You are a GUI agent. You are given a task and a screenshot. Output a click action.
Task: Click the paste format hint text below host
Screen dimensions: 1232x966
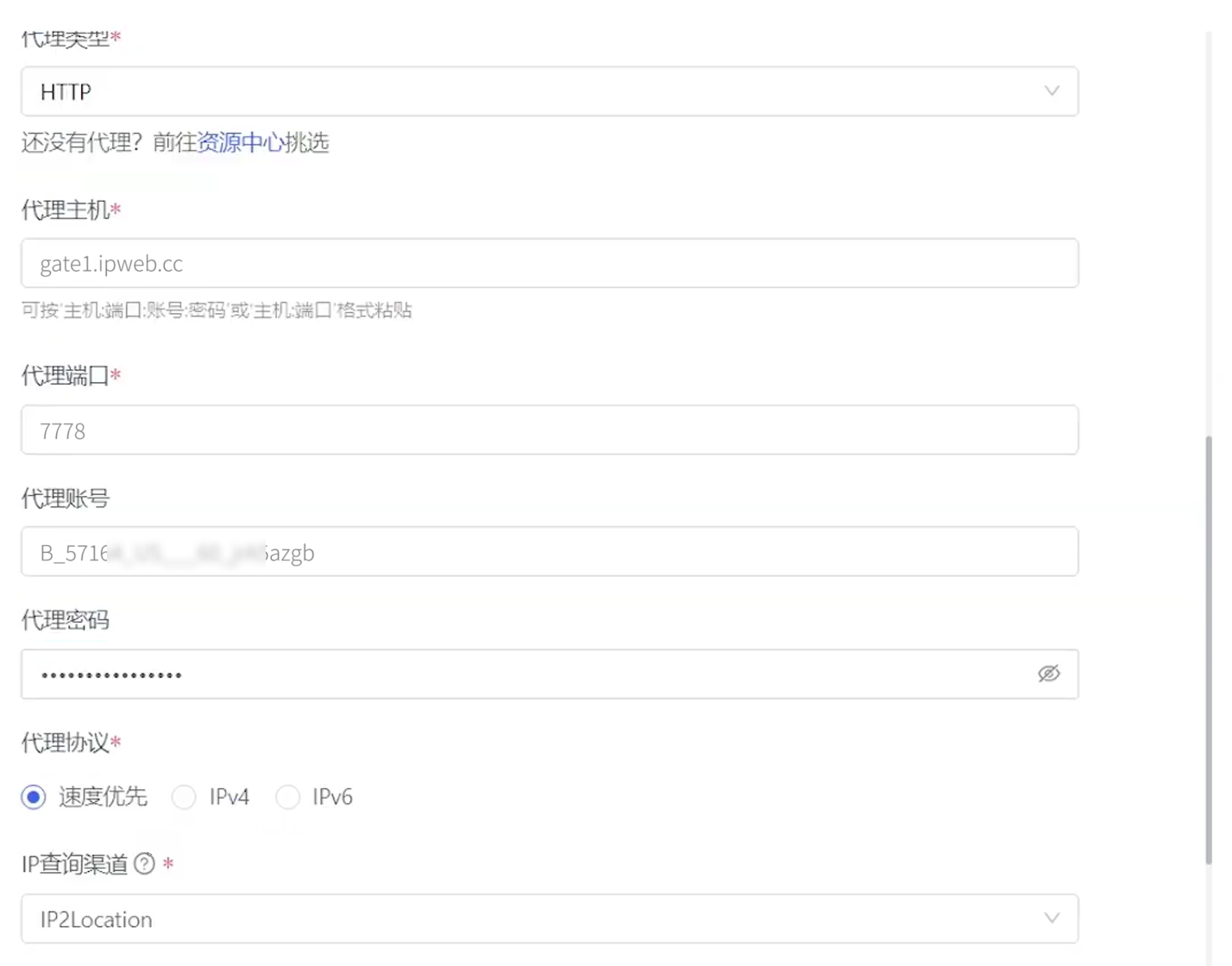(x=217, y=310)
